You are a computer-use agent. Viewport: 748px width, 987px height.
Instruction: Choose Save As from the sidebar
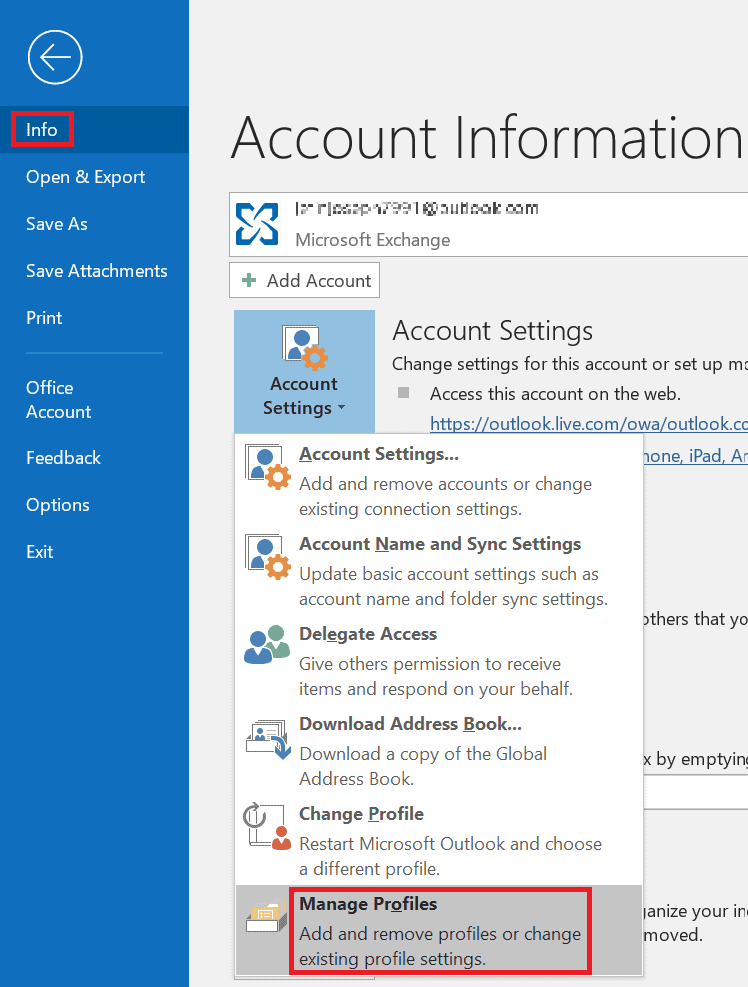57,224
